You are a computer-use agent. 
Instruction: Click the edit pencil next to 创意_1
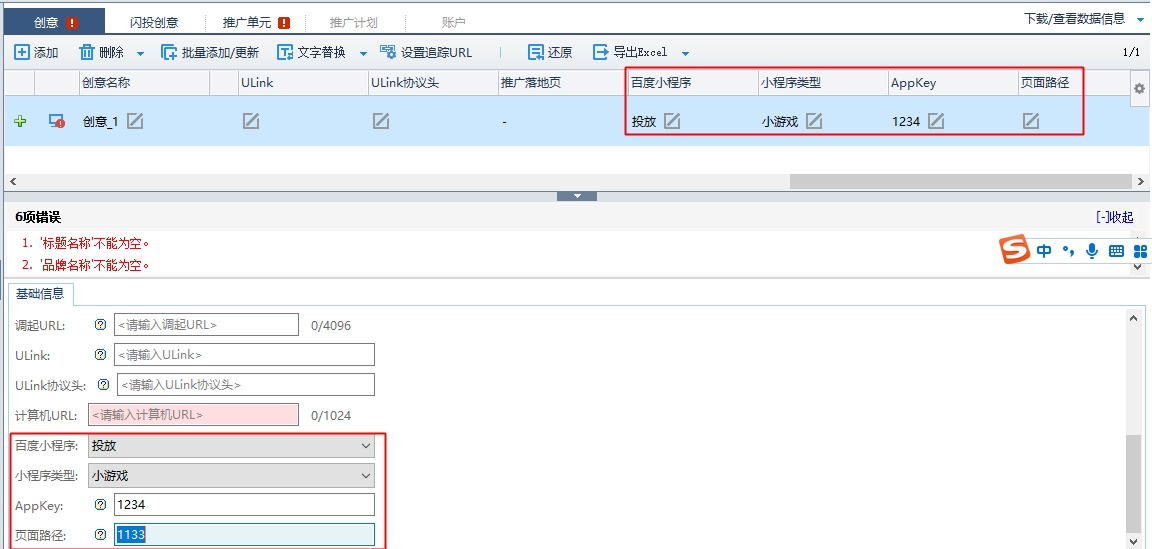[x=135, y=121]
